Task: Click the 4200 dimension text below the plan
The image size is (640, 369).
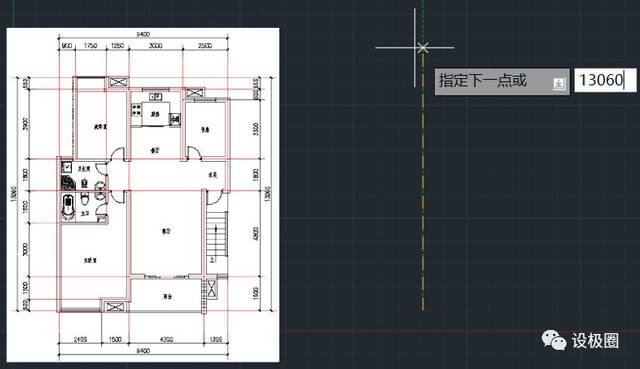Action: tap(166, 340)
